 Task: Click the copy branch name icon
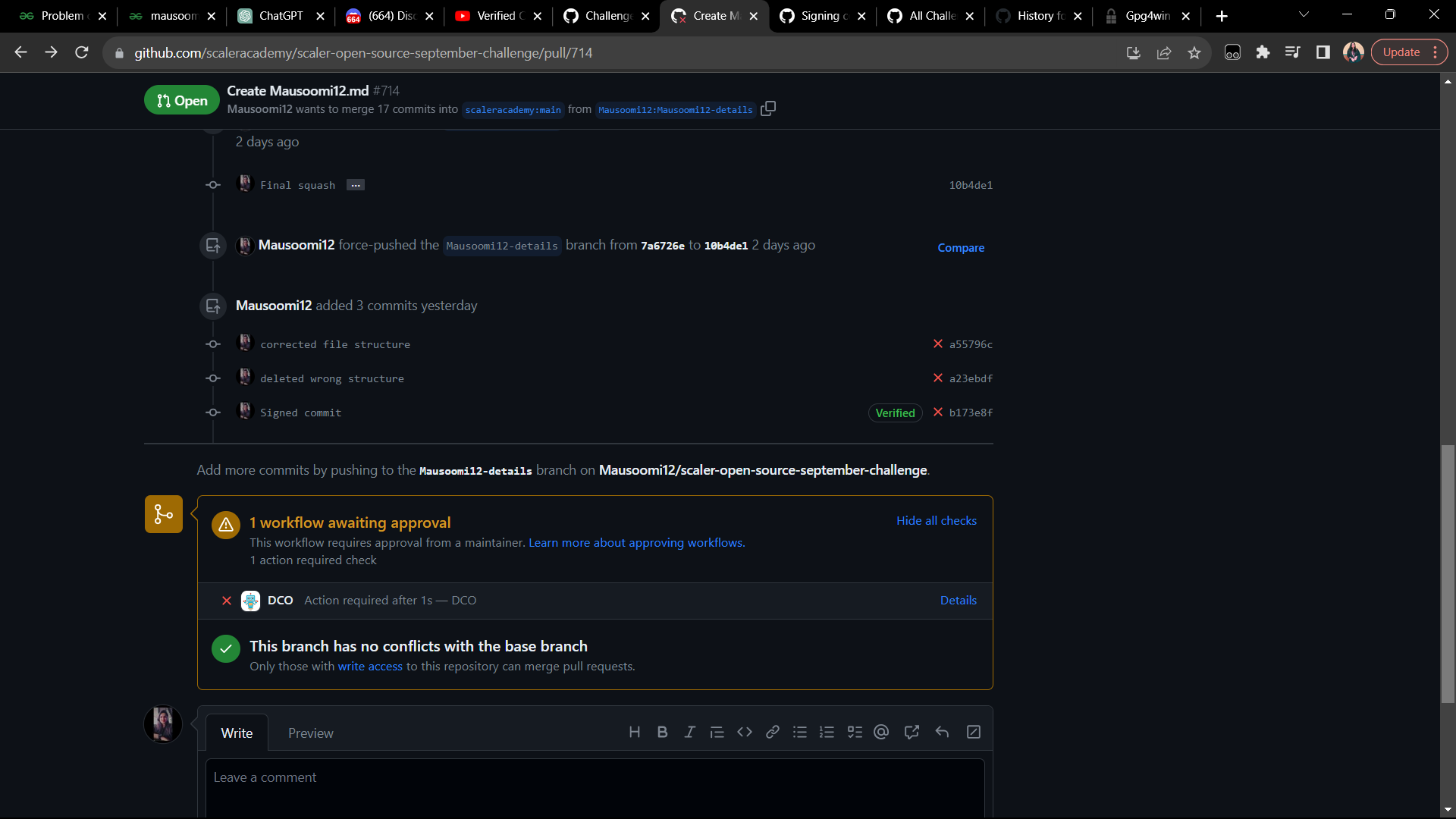768,108
